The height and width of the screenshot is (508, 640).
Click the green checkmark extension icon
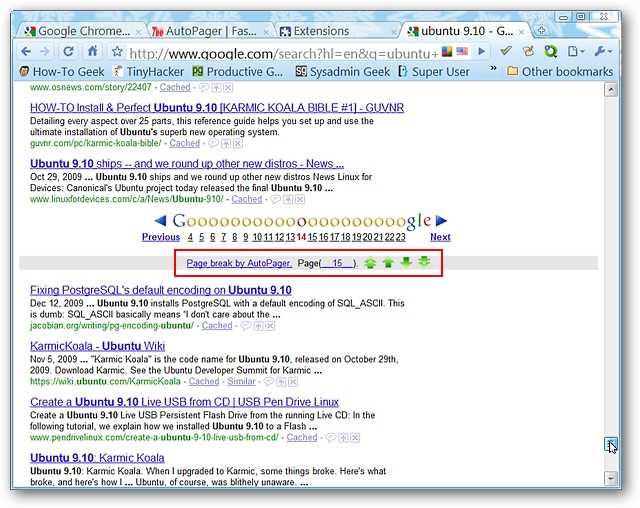coord(506,51)
